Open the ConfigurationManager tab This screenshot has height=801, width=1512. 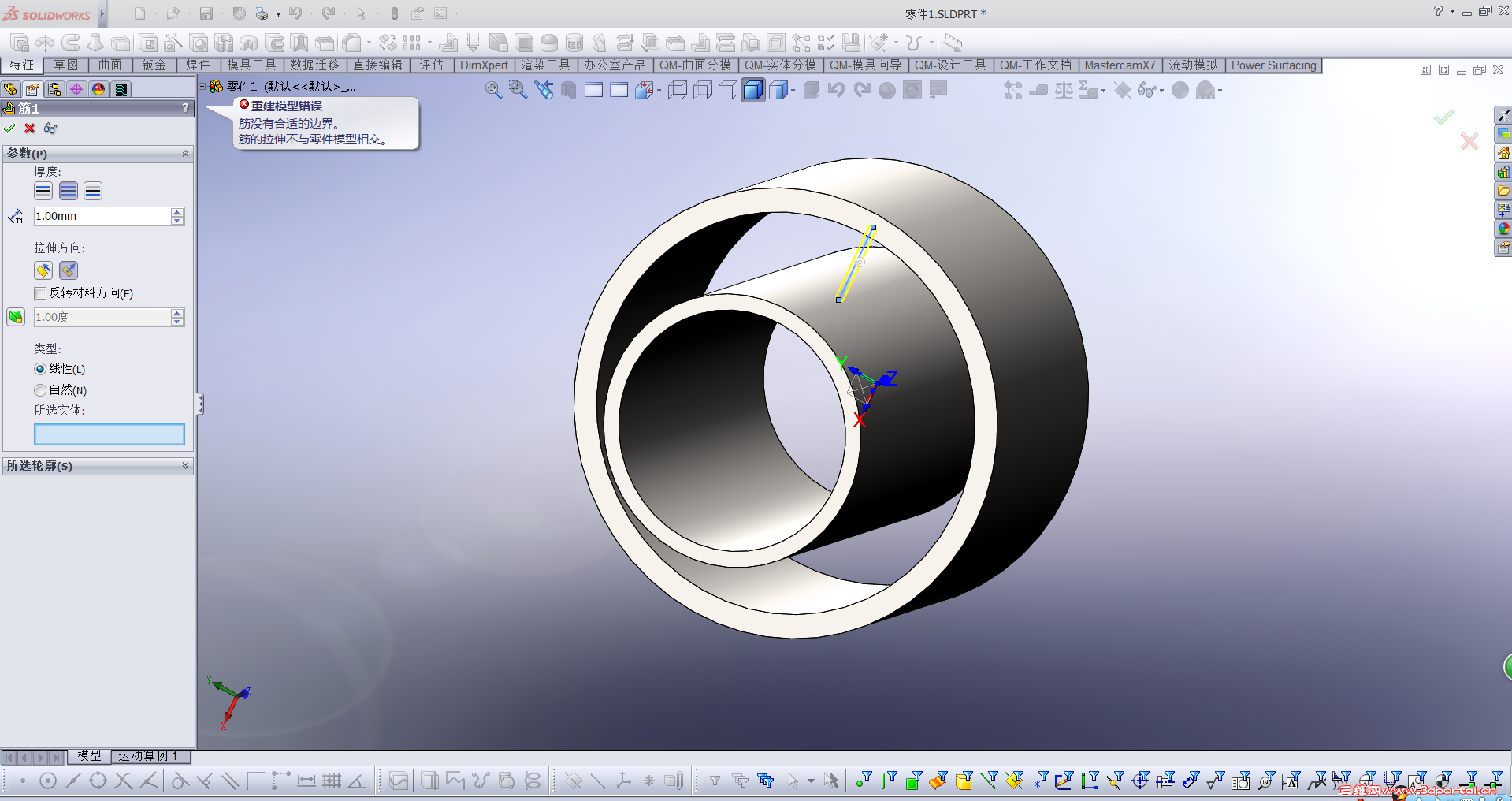click(x=54, y=89)
